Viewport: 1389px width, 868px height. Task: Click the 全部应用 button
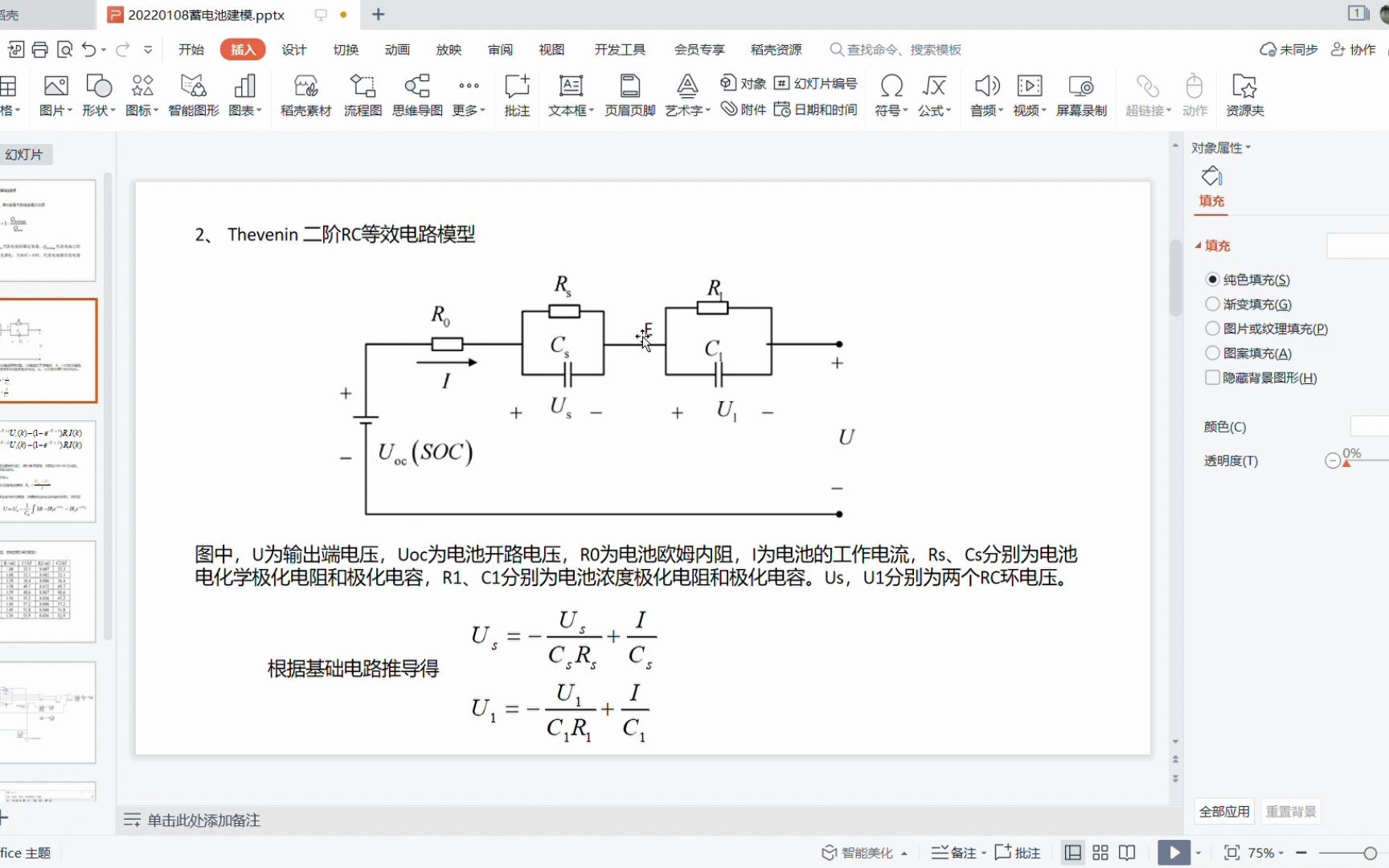[x=1223, y=812]
